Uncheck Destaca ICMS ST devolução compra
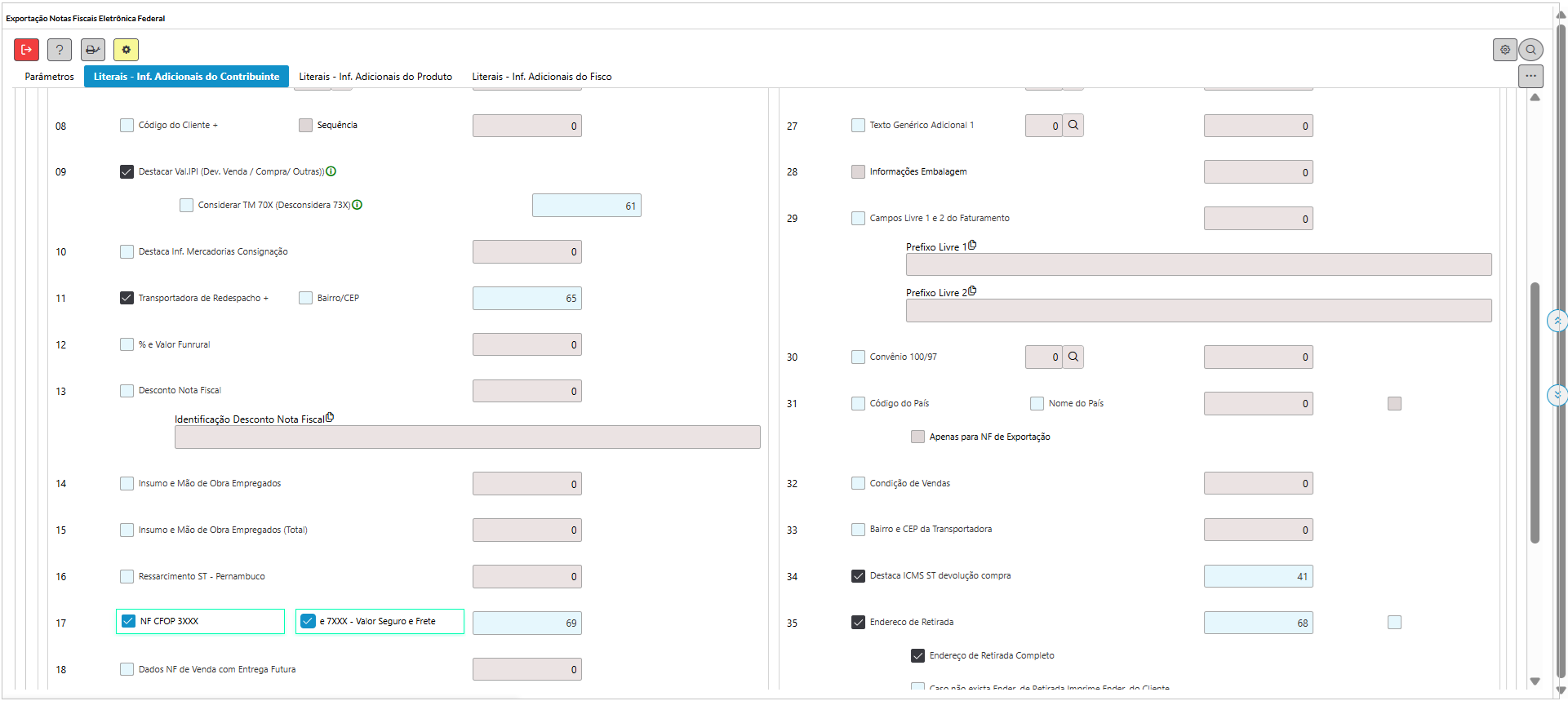Screen dimensions: 1568x701 (x=858, y=576)
